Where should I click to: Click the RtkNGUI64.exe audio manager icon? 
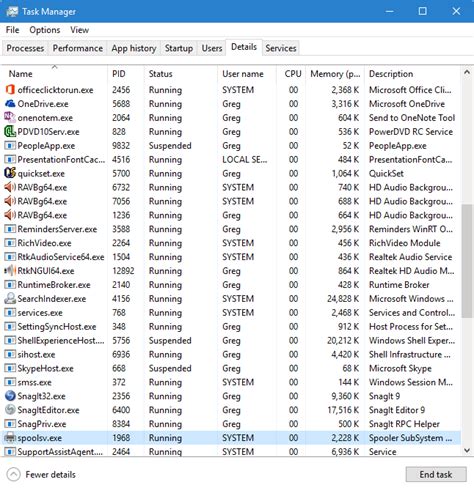(x=10, y=271)
